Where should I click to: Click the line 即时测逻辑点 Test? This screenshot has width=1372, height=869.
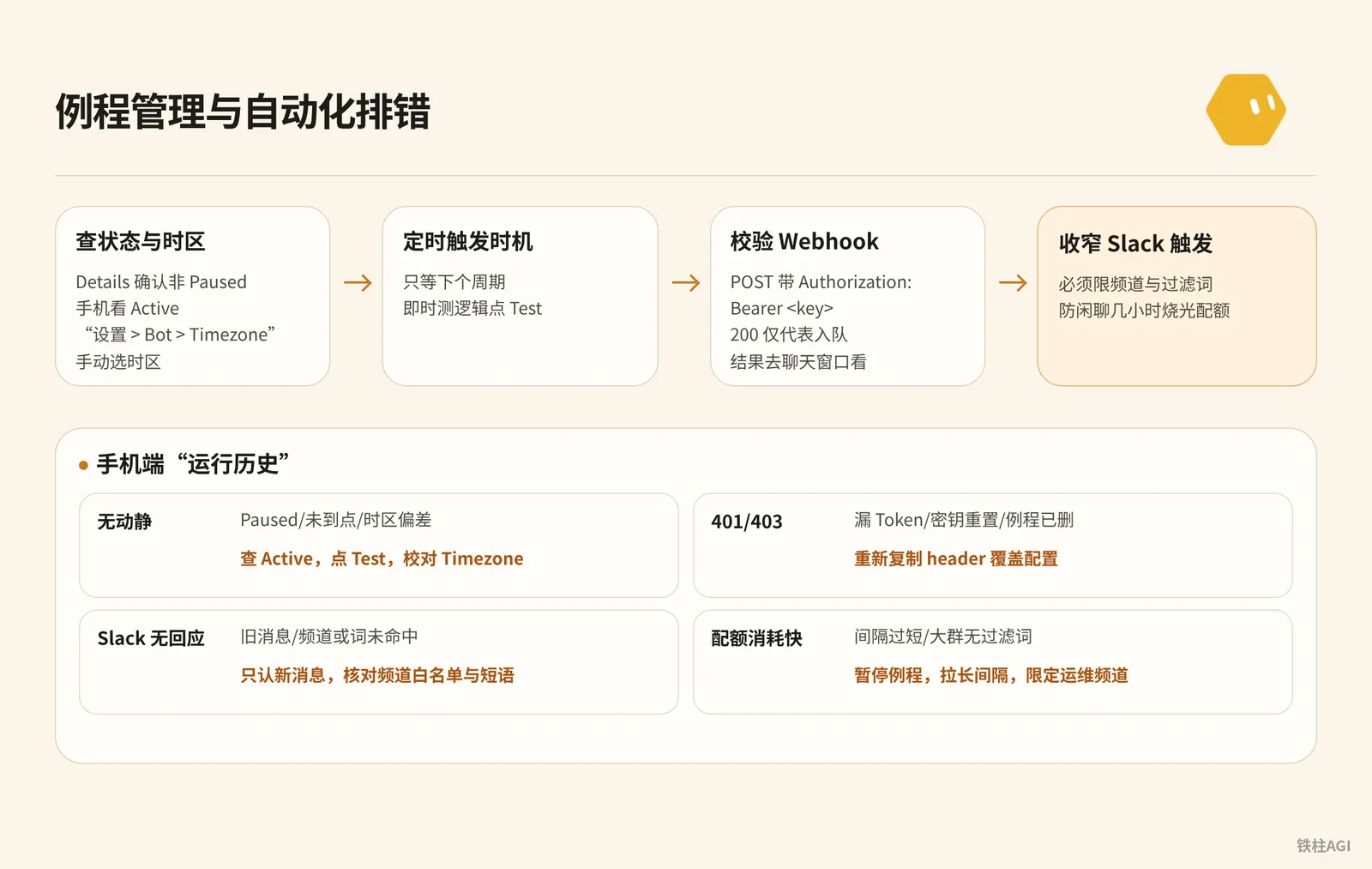(472, 309)
